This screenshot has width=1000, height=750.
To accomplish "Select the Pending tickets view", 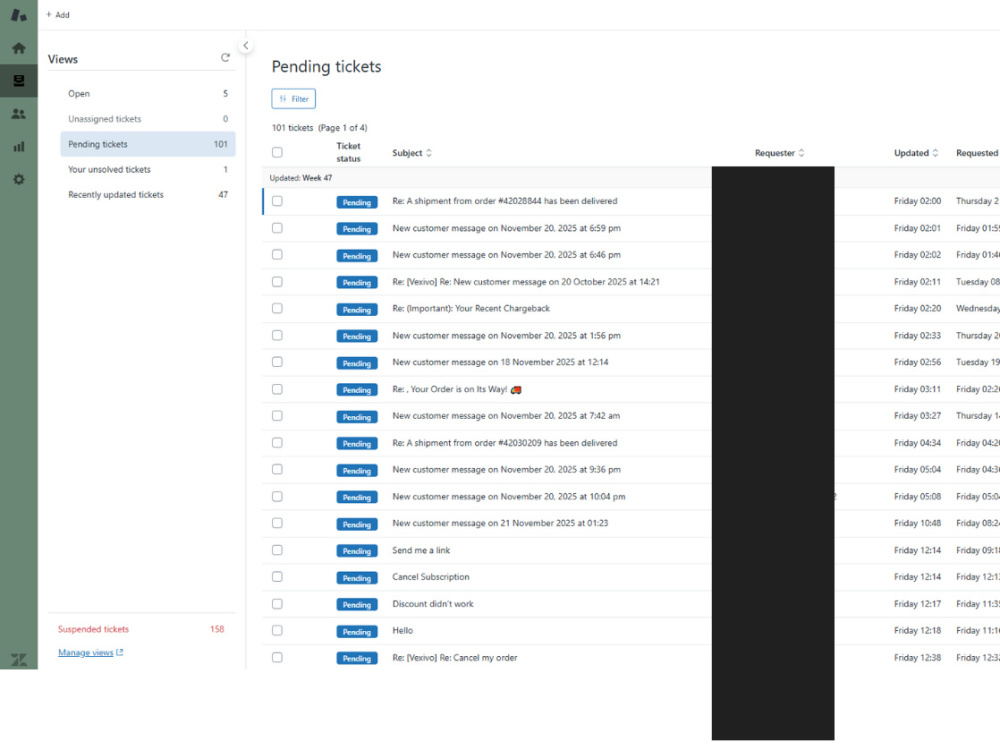I will 148,144.
